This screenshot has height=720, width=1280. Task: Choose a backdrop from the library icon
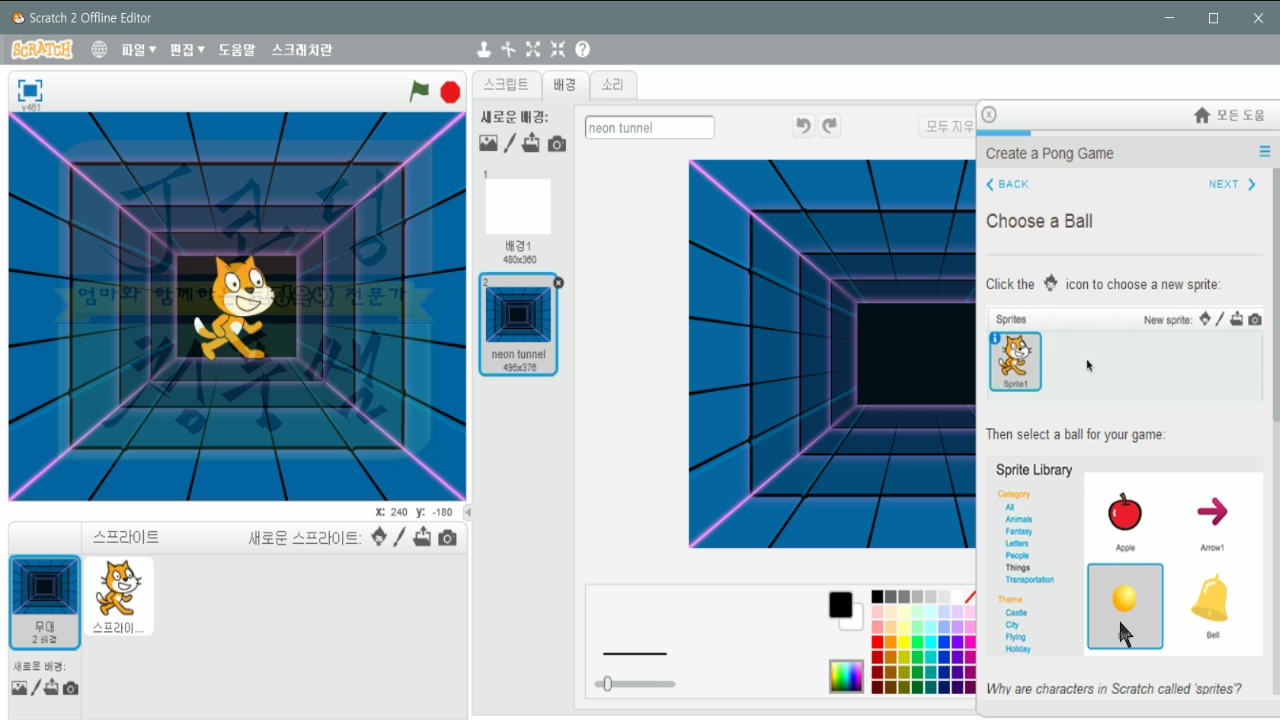click(x=488, y=142)
